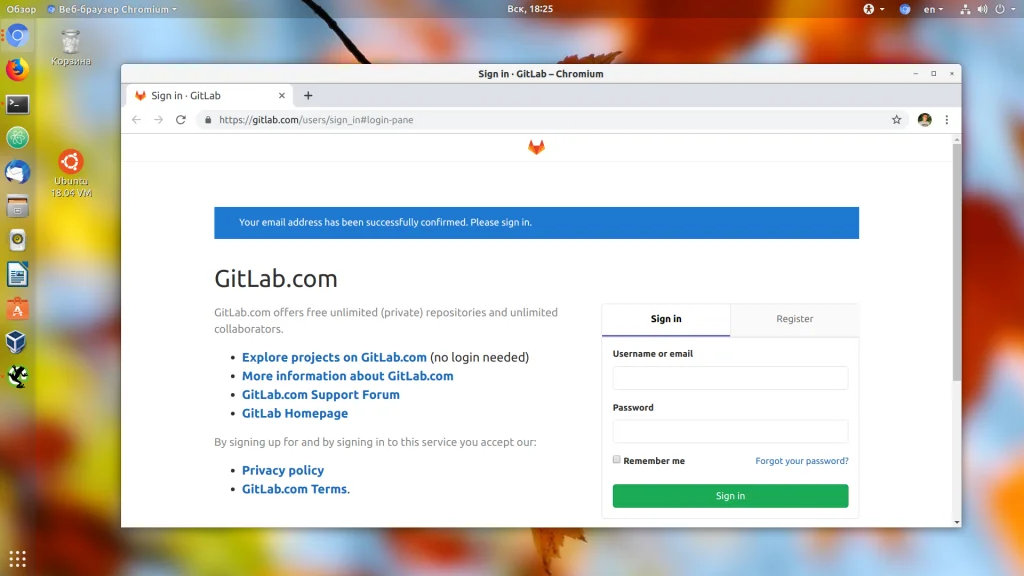
Task: Open the Обзор activities overview
Action: [x=22, y=9]
